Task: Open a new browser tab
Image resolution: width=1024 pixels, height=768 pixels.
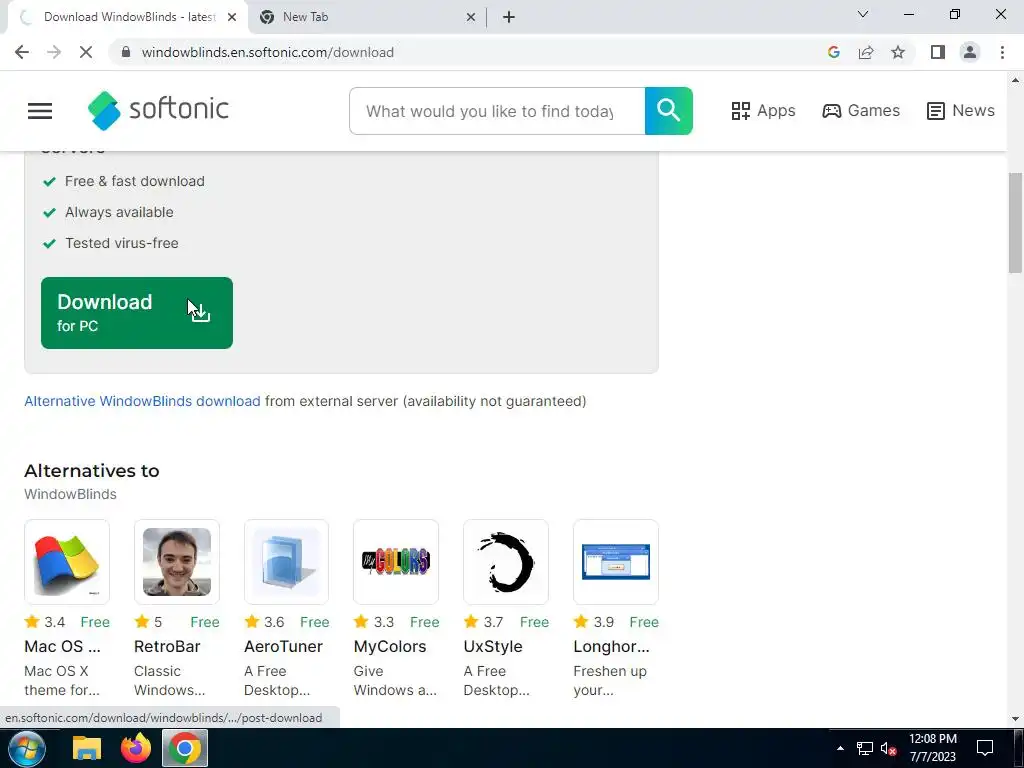Action: tap(509, 17)
